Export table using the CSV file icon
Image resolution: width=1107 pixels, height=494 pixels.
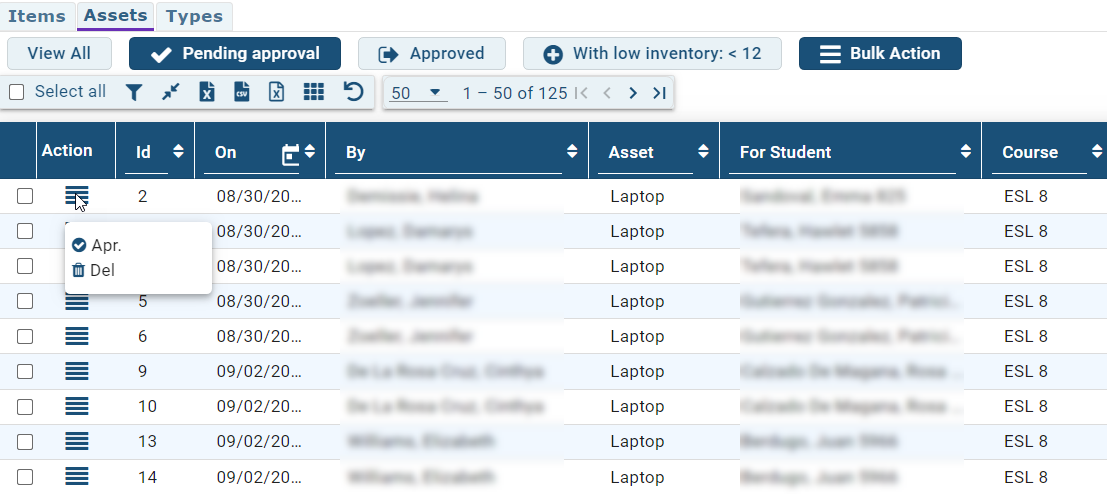(241, 92)
